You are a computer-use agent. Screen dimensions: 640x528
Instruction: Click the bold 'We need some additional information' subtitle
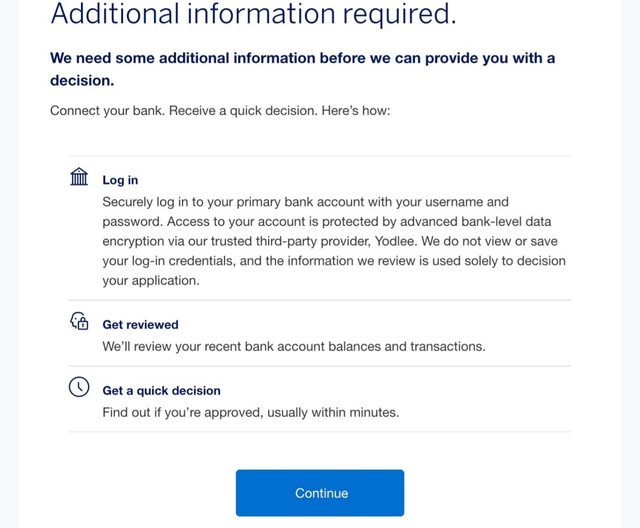tap(302, 69)
